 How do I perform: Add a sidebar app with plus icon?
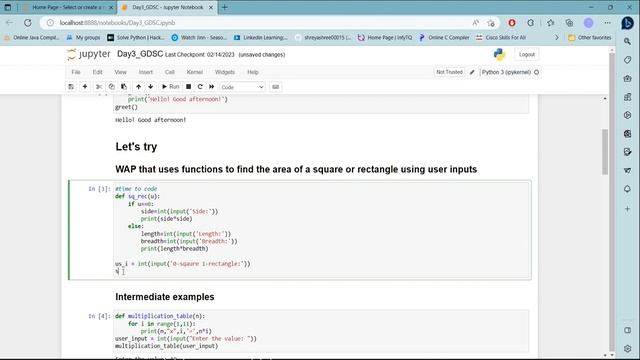627,209
